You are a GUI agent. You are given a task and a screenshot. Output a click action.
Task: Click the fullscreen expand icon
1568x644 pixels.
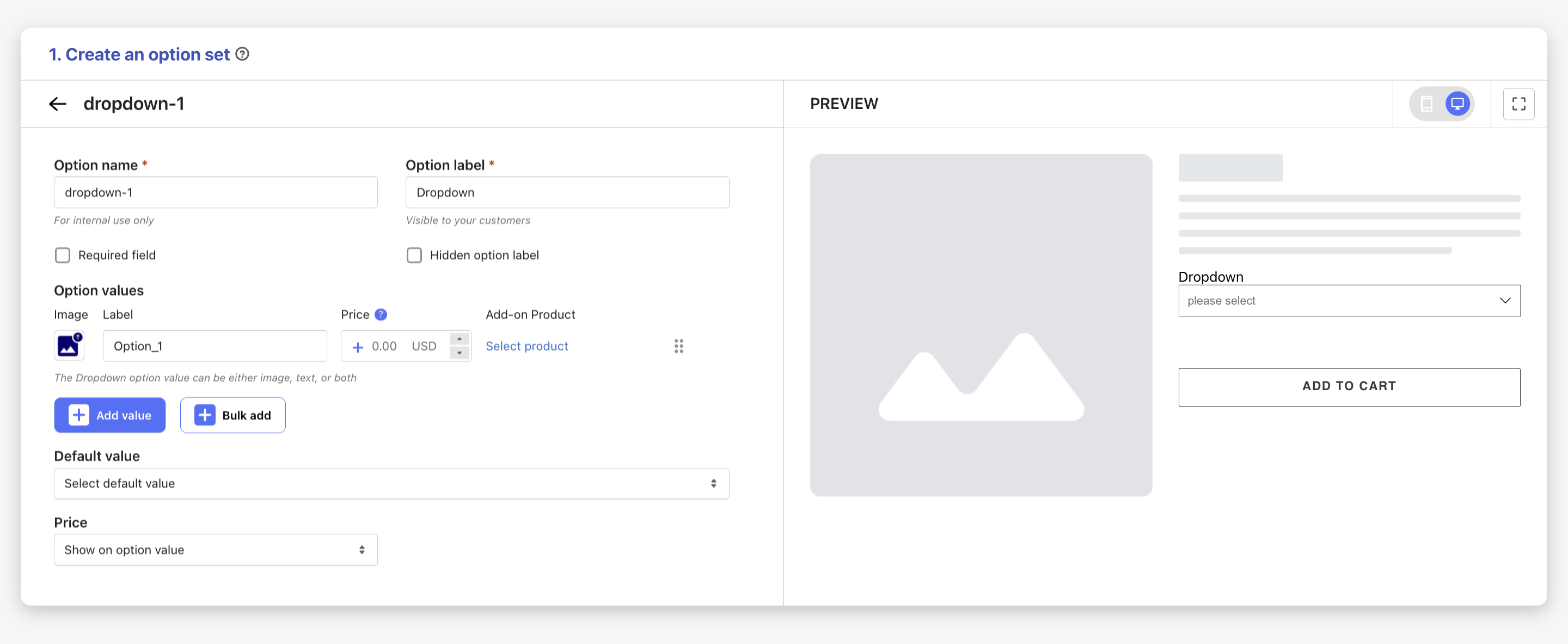1519,103
